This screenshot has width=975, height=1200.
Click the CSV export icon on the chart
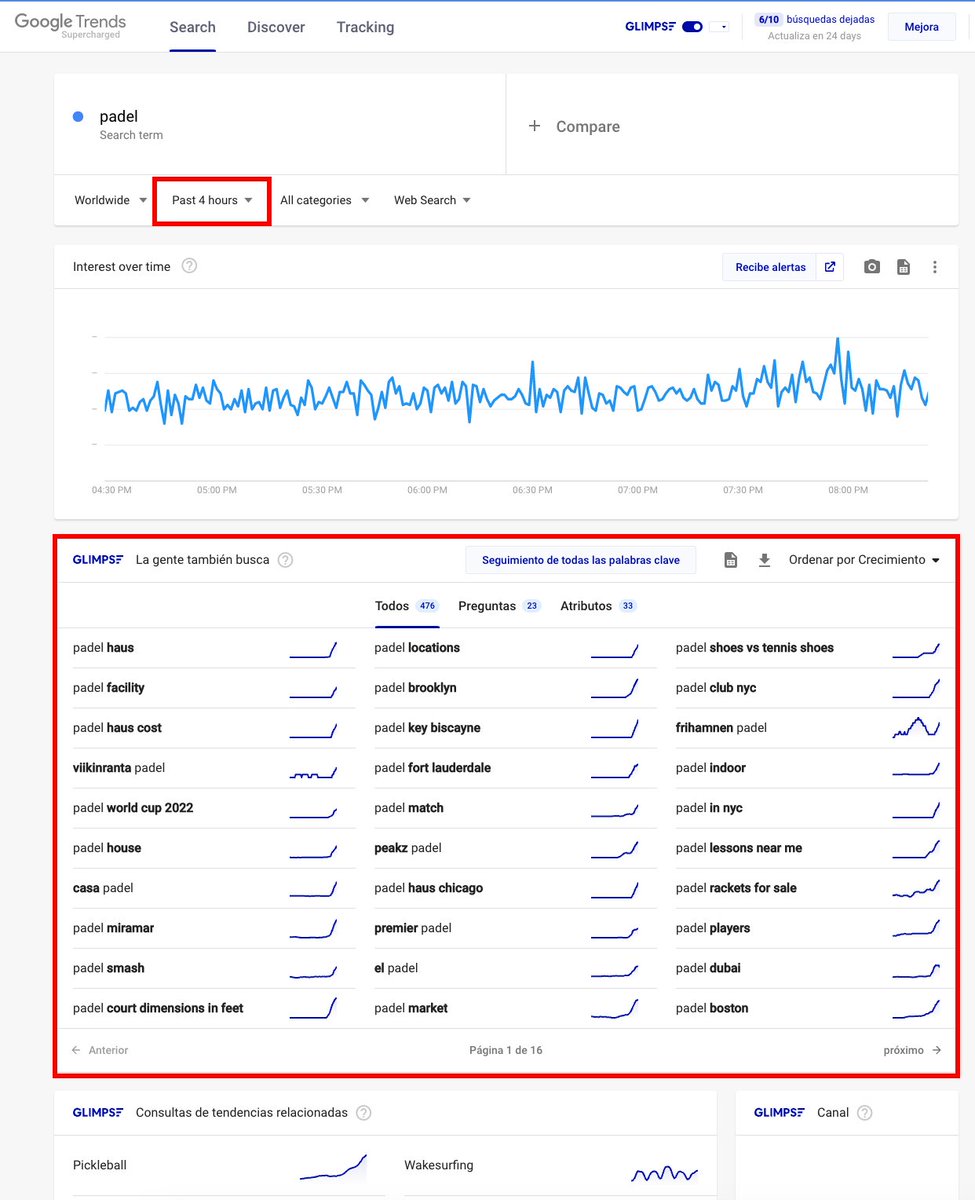[903, 267]
